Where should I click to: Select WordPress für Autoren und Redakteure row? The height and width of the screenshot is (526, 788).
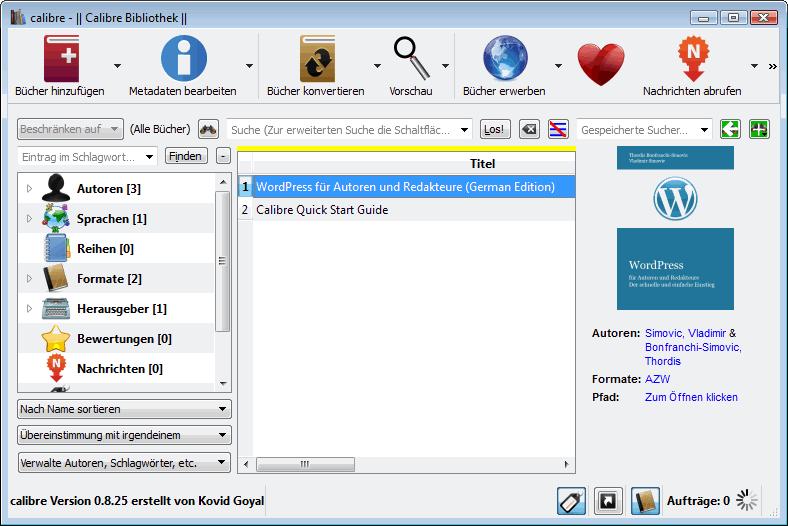coord(406,187)
